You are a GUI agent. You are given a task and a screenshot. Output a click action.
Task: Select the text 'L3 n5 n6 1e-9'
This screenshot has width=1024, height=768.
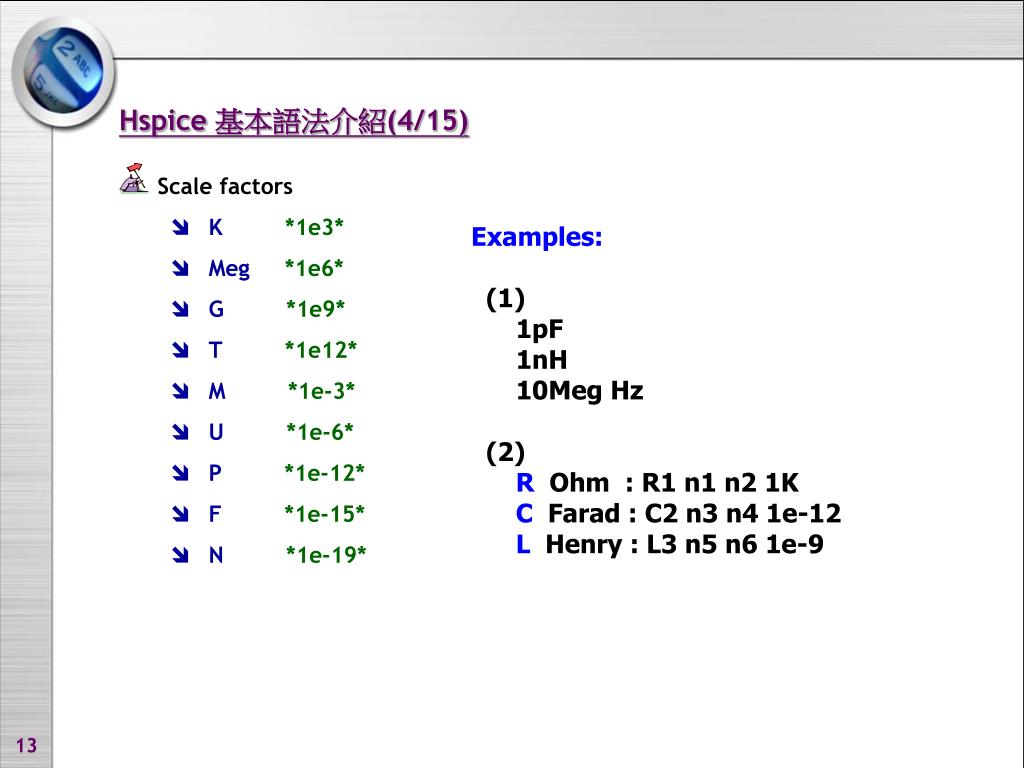point(735,544)
